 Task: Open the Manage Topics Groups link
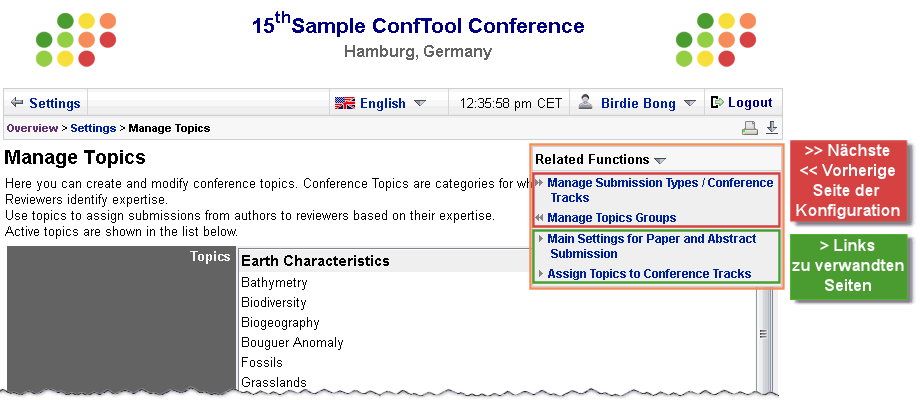(611, 218)
